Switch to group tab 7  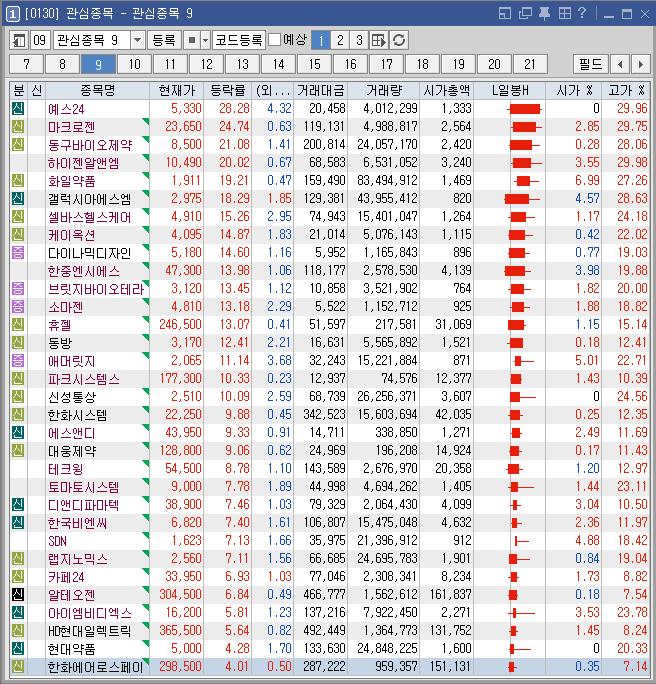[27, 65]
